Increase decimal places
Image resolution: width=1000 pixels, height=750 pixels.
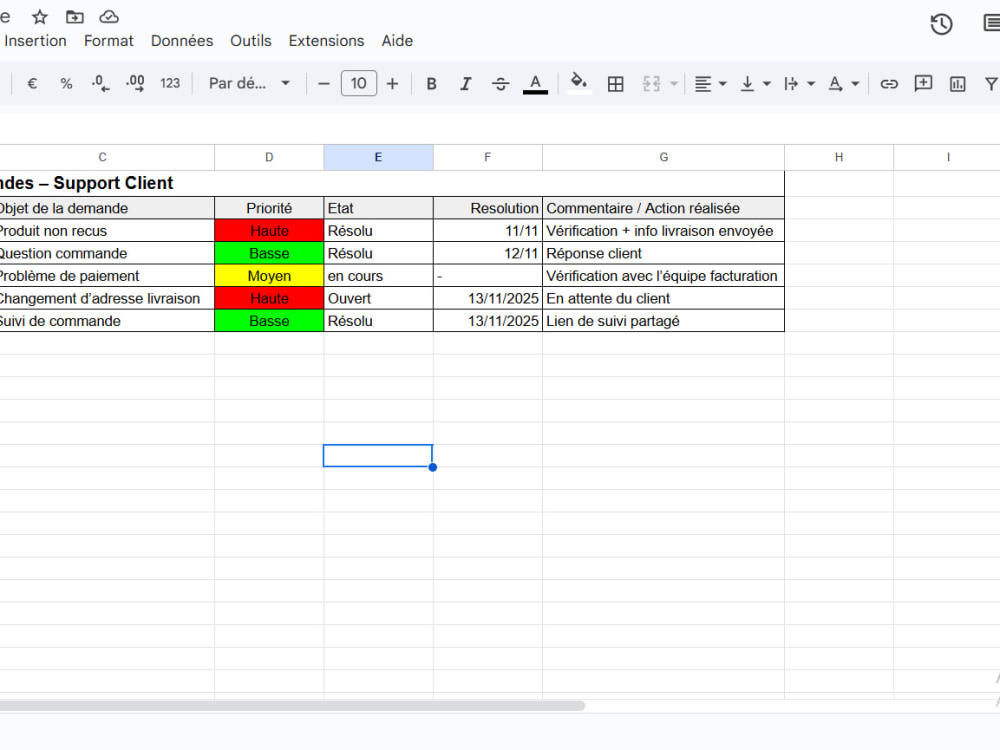pos(135,84)
